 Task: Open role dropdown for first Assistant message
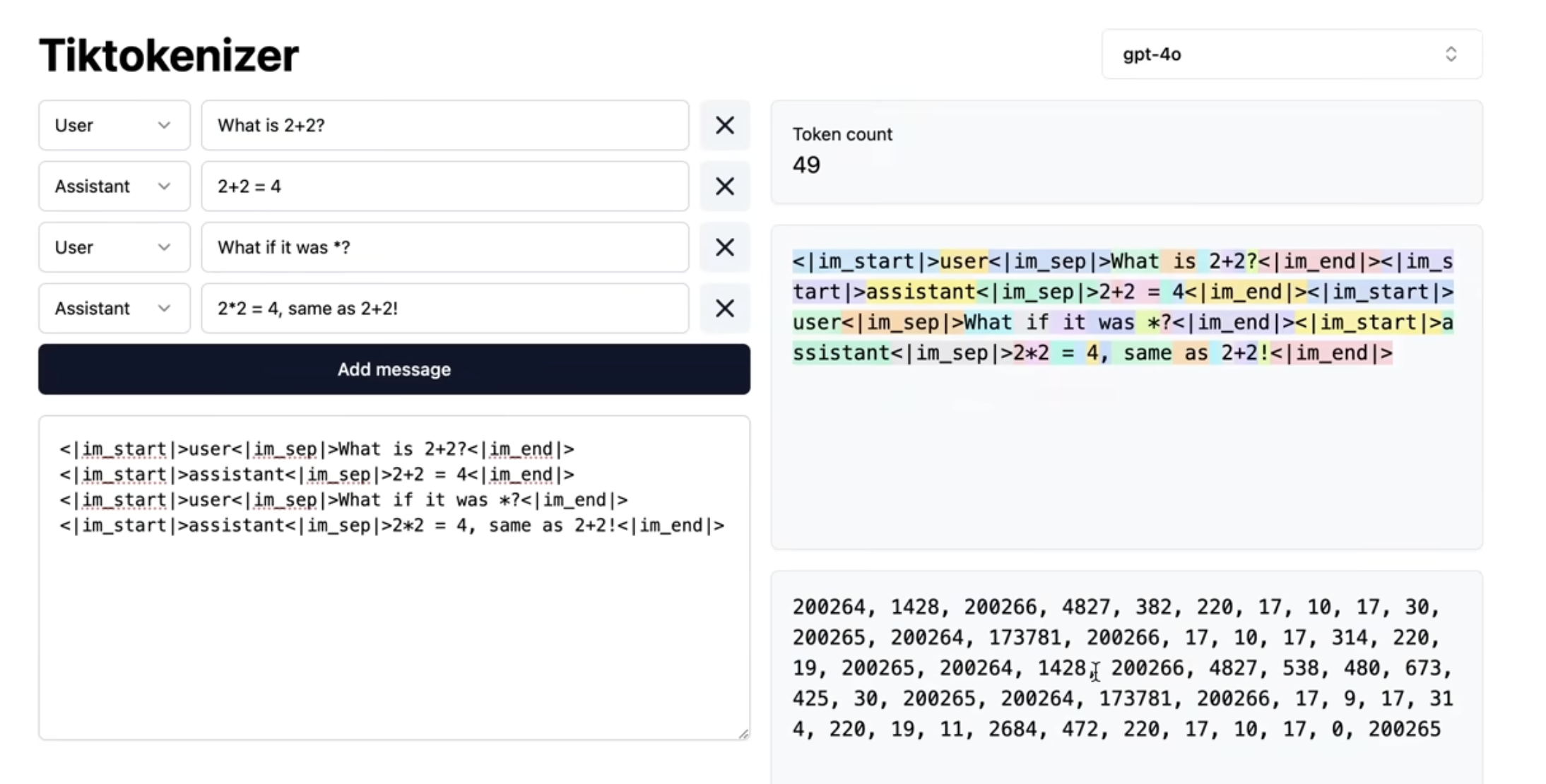click(x=114, y=186)
